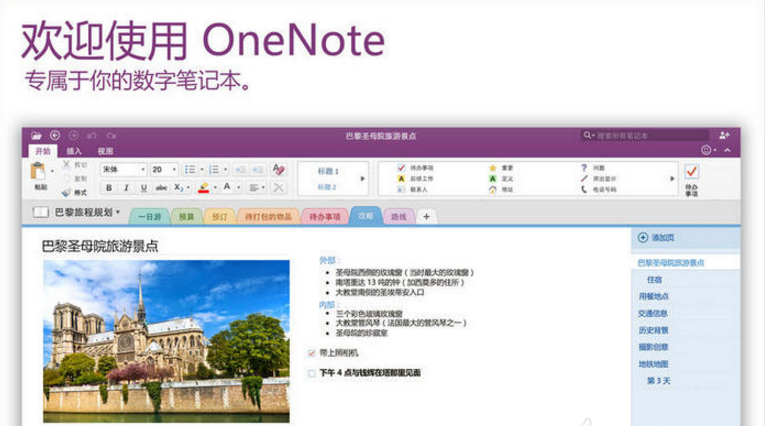This screenshot has width=765, height=426.
Task: Toggle the 带上照相机 checkbox
Action: point(312,353)
